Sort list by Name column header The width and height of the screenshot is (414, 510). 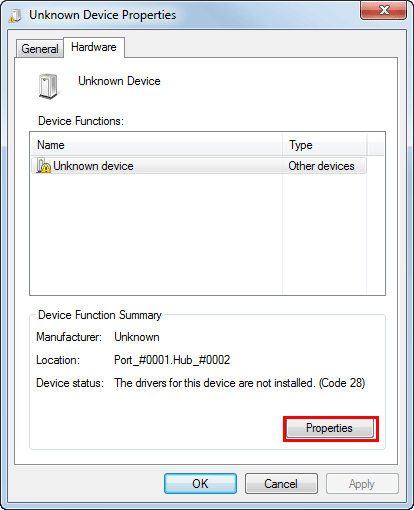(x=157, y=145)
